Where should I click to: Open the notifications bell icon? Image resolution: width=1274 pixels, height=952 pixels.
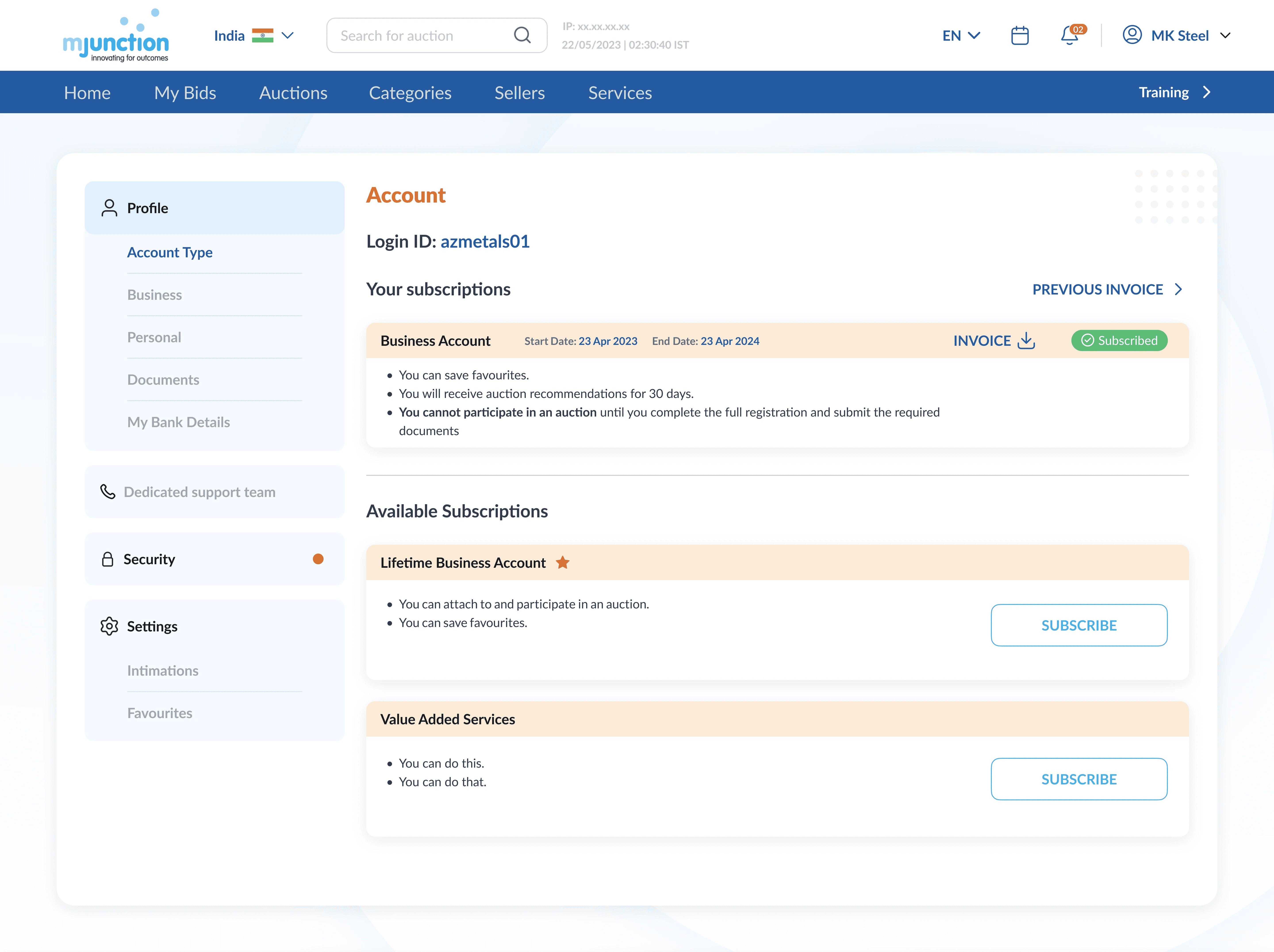coord(1070,36)
